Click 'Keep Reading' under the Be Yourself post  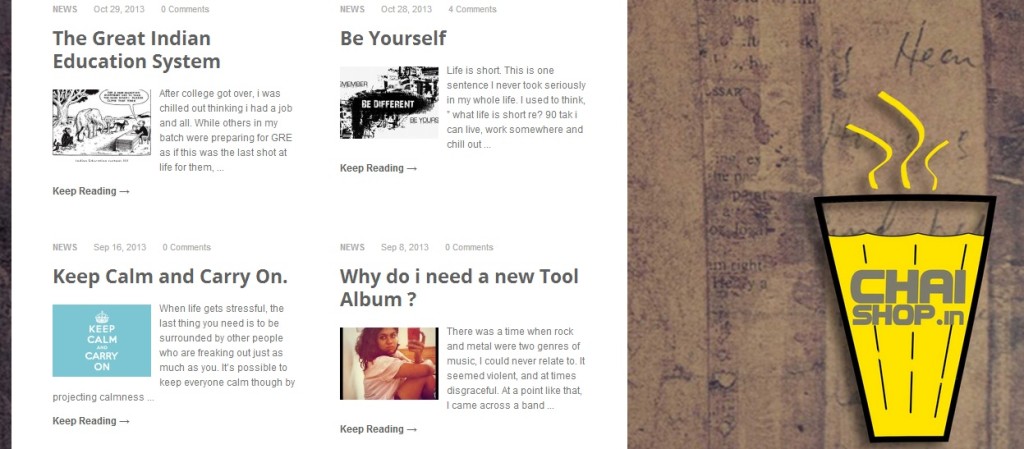click(x=378, y=168)
